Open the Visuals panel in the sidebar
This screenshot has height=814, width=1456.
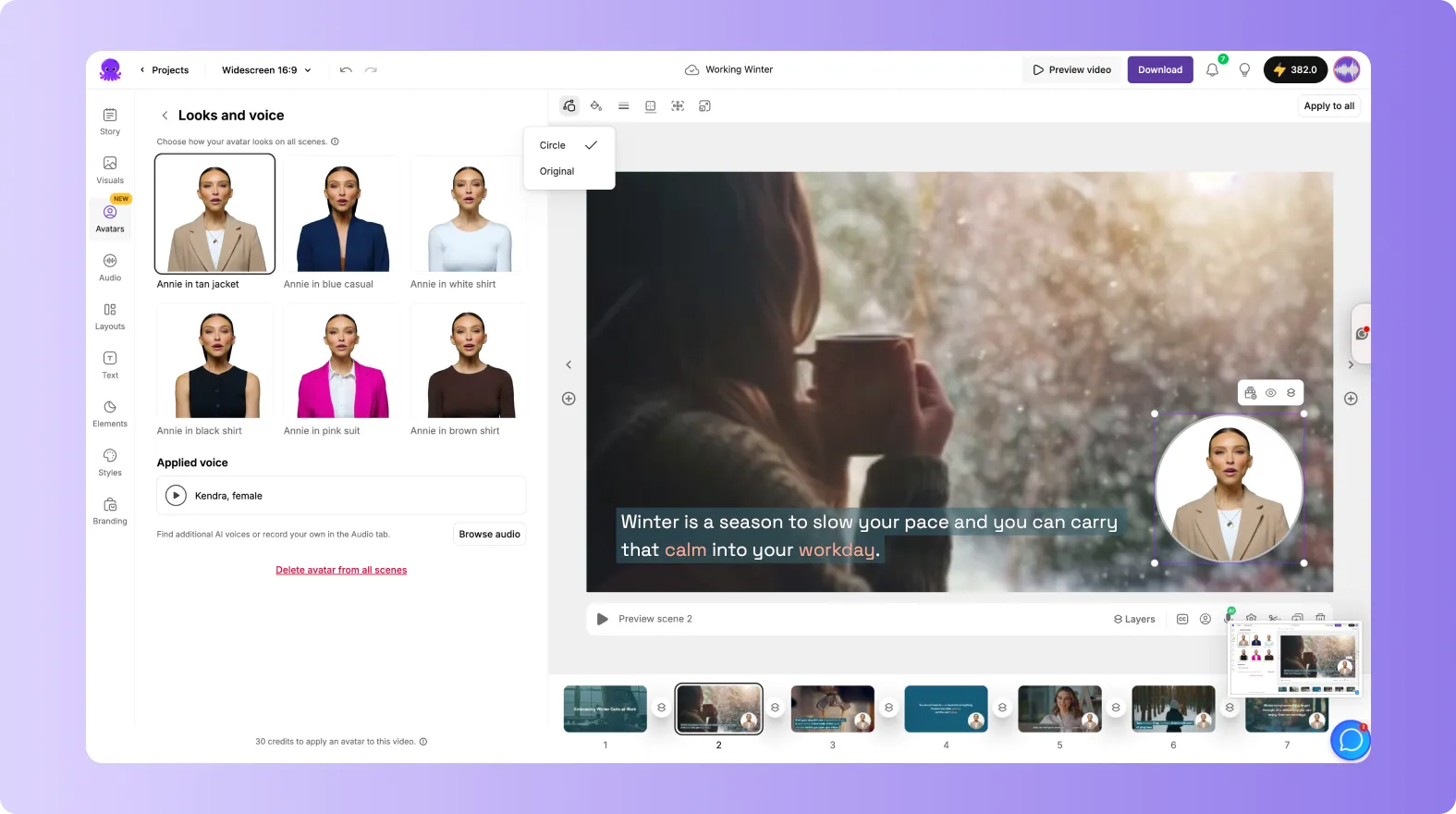(x=110, y=170)
